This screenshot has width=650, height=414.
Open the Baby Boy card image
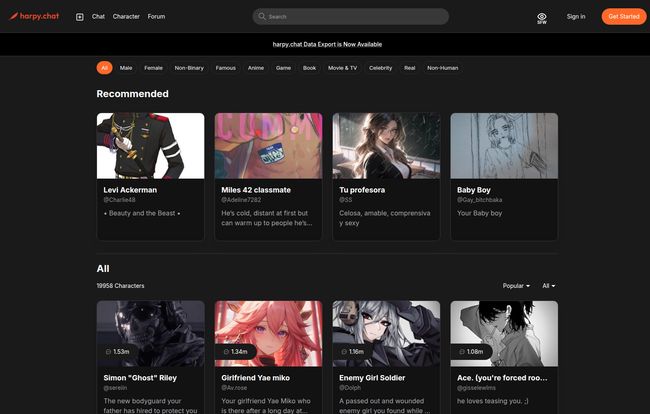[504, 146]
